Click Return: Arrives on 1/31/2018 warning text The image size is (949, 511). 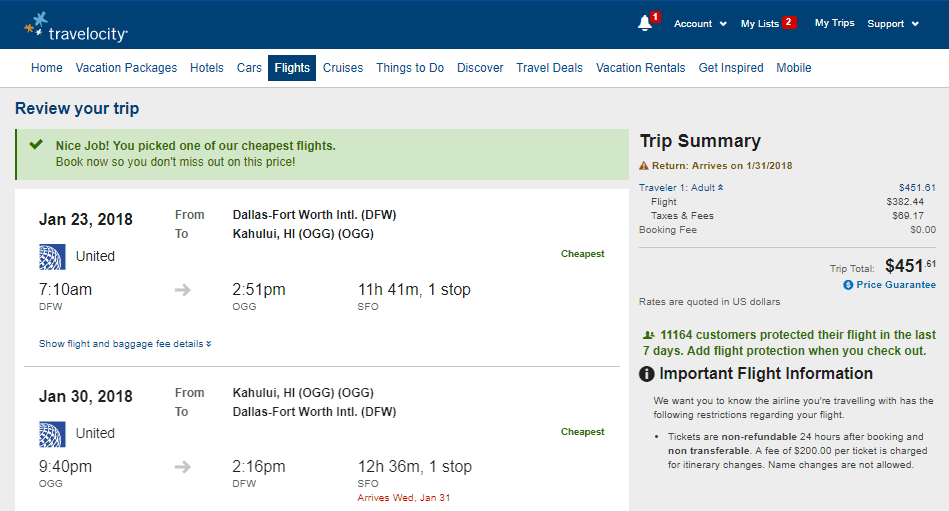[x=722, y=166]
